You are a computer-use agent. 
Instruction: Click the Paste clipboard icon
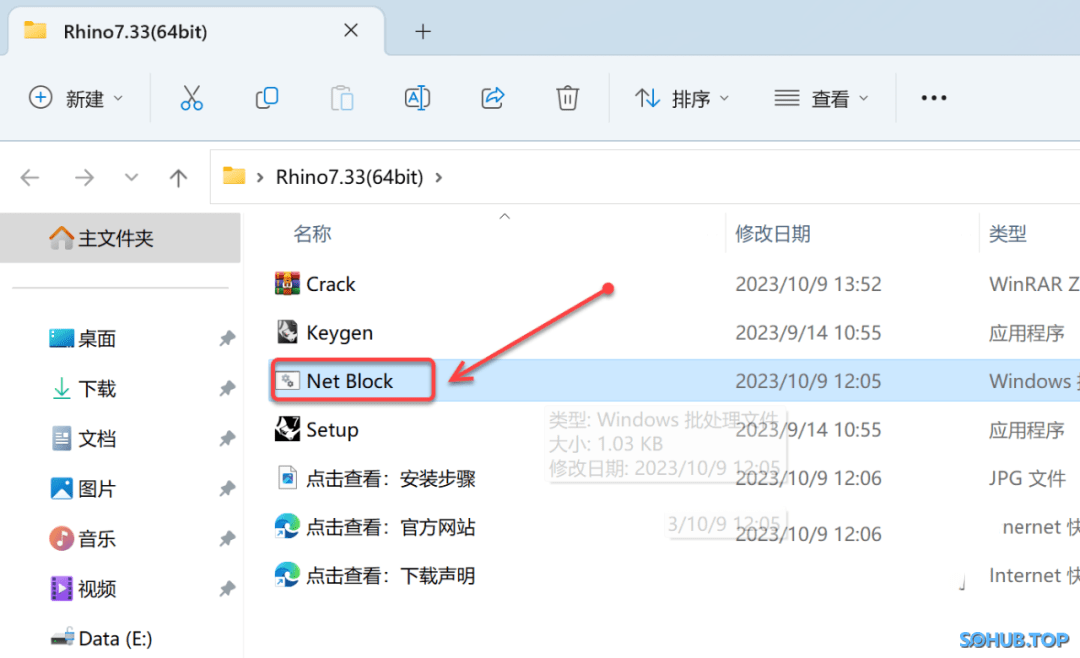pos(342,98)
